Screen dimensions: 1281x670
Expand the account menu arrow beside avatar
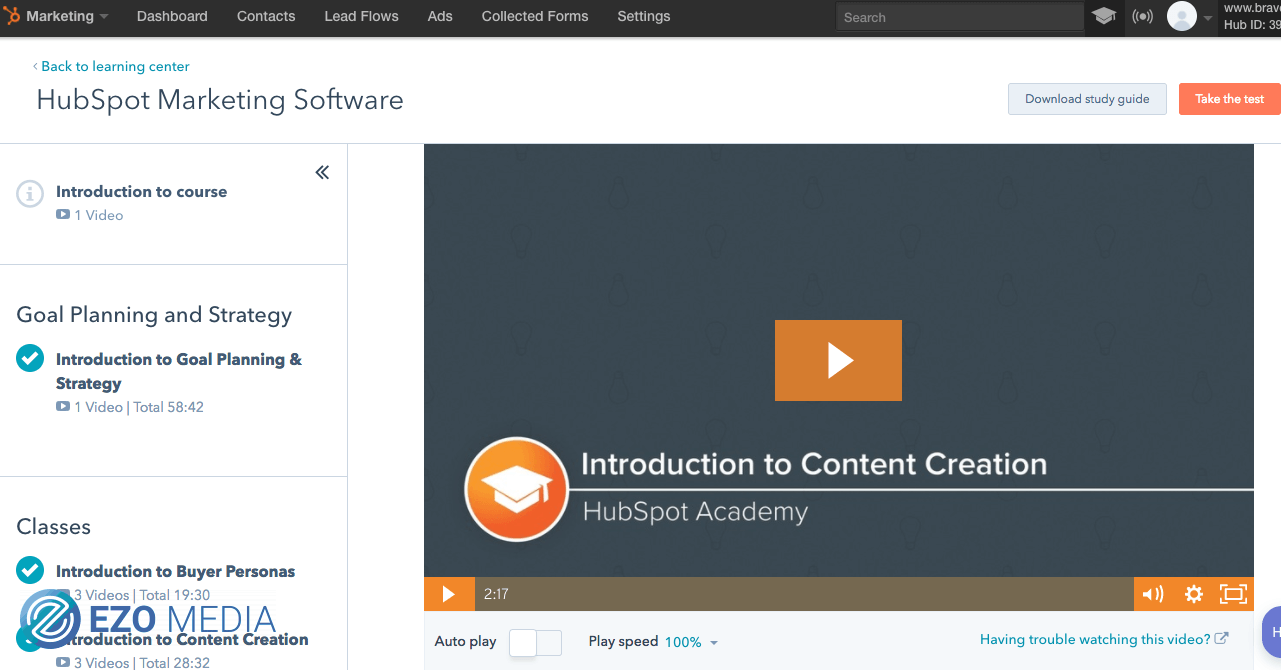point(1208,17)
